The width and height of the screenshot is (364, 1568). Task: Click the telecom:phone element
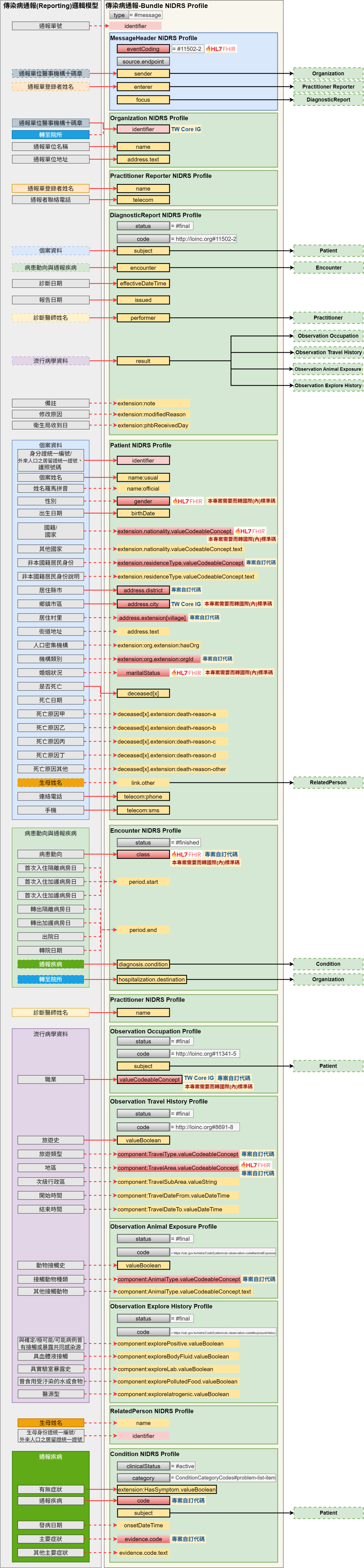click(x=143, y=796)
